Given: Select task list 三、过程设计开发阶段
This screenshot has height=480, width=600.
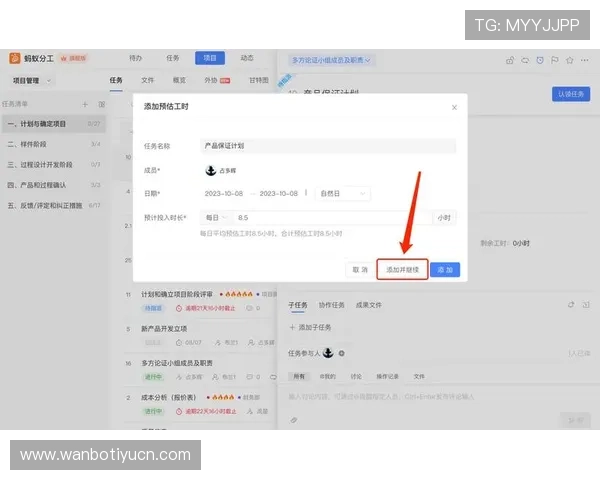Looking at the screenshot, I should point(54,165).
